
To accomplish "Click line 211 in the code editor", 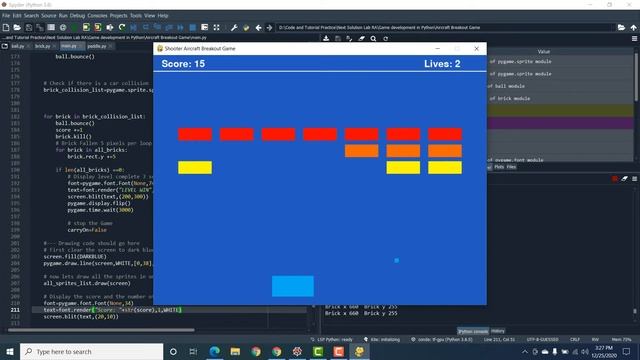I will pyautogui.click(x=169, y=310).
